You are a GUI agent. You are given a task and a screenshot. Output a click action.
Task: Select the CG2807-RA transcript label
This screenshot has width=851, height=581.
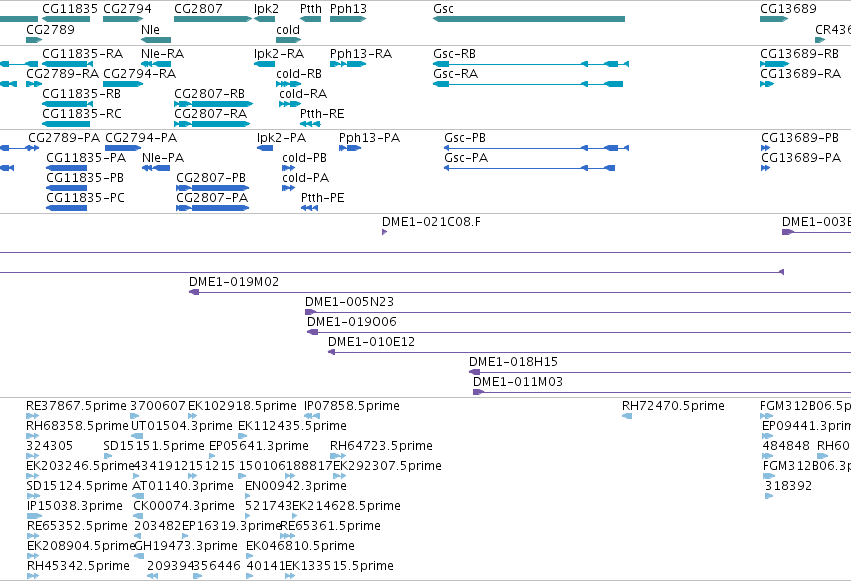[x=211, y=113]
